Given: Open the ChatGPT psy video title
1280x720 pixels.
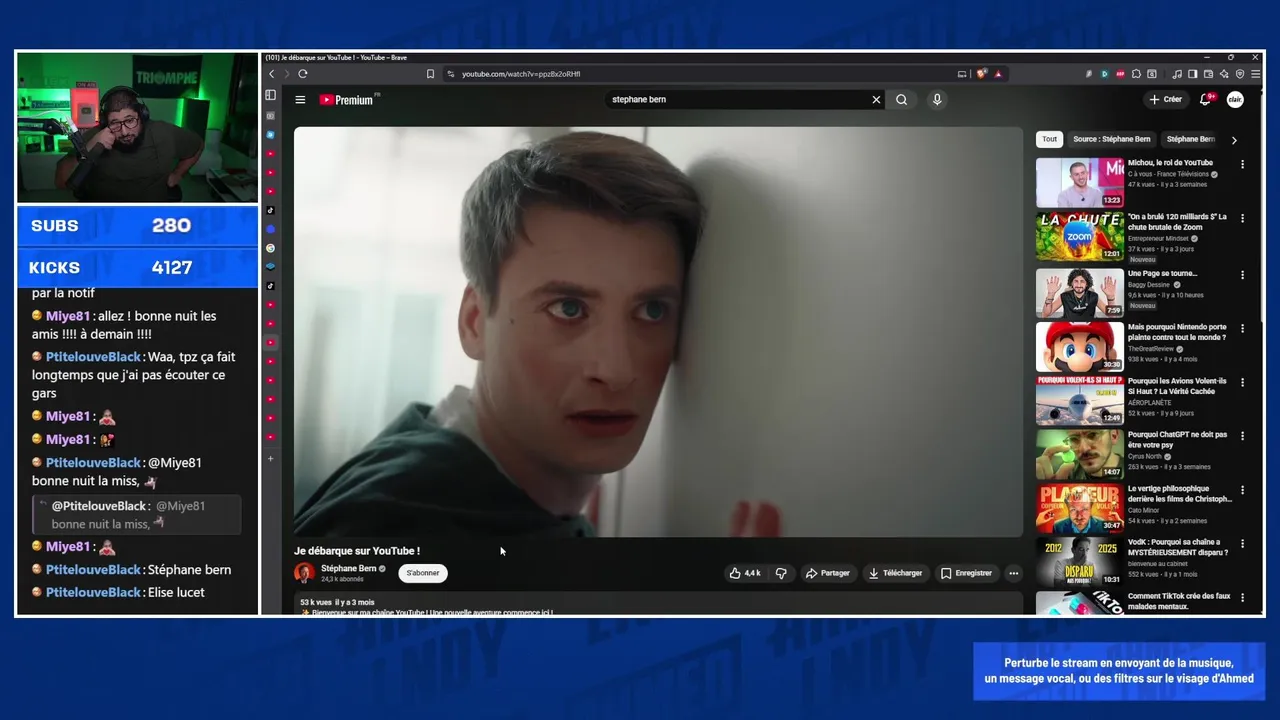Looking at the screenshot, I should point(1177,440).
